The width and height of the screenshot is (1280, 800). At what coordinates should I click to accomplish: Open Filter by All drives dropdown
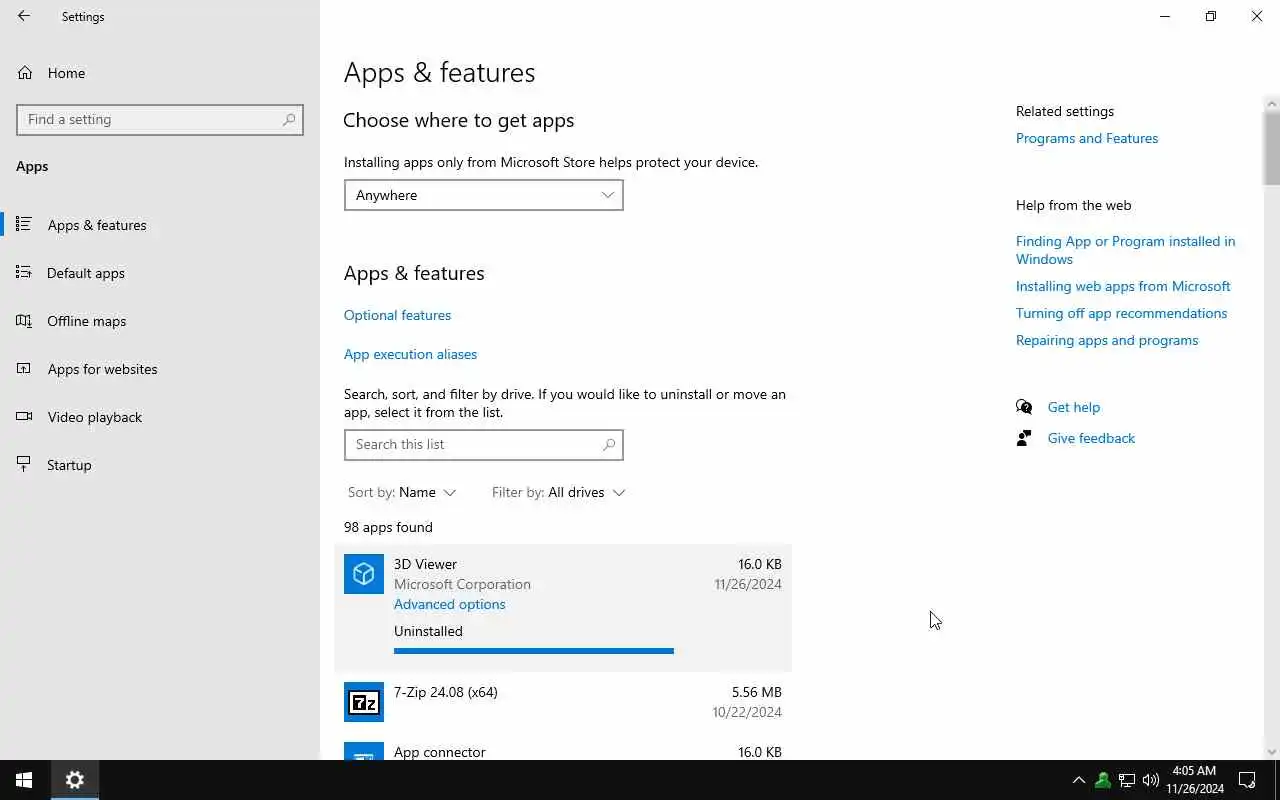558,492
